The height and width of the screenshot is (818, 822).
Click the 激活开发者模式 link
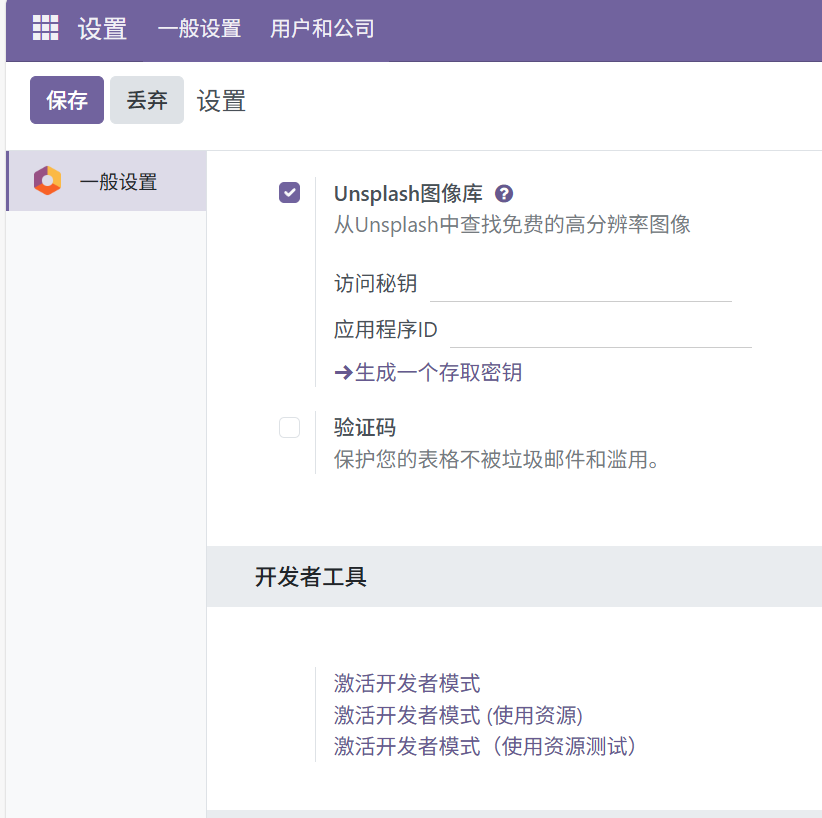point(407,684)
